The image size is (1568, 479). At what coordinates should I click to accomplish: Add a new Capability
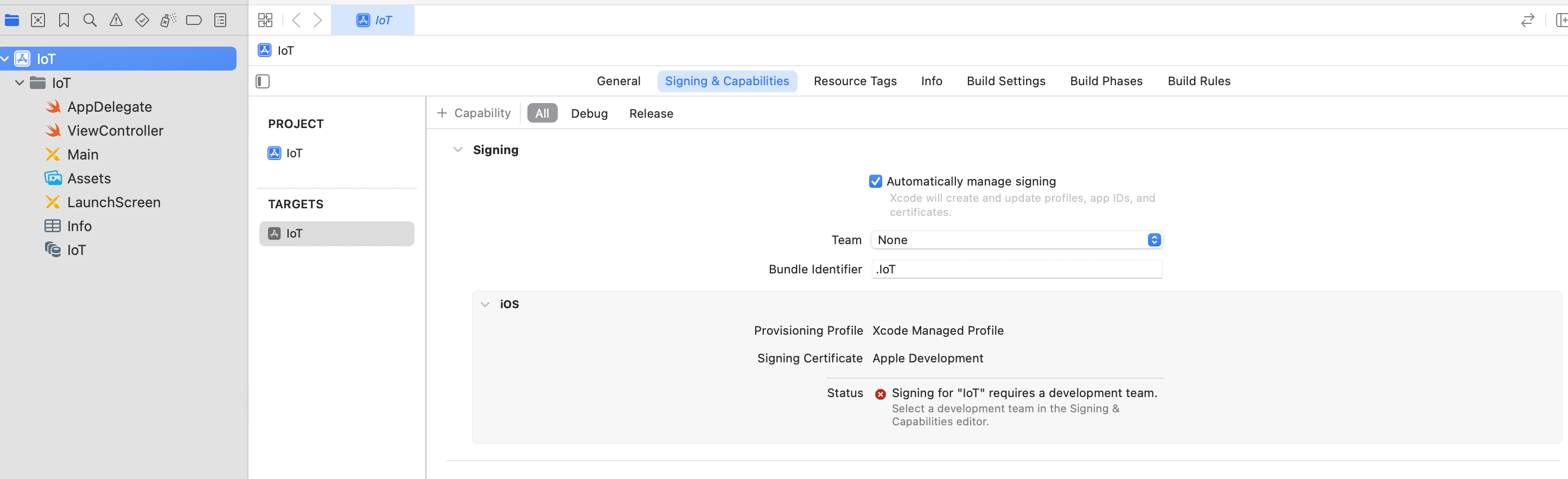click(x=474, y=113)
